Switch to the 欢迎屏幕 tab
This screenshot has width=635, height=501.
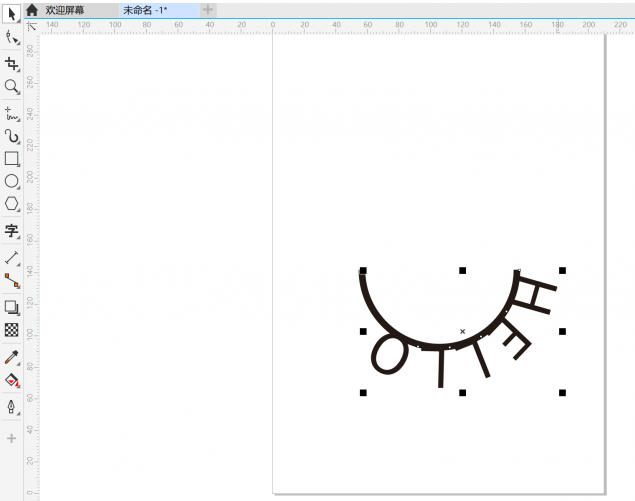click(x=67, y=9)
